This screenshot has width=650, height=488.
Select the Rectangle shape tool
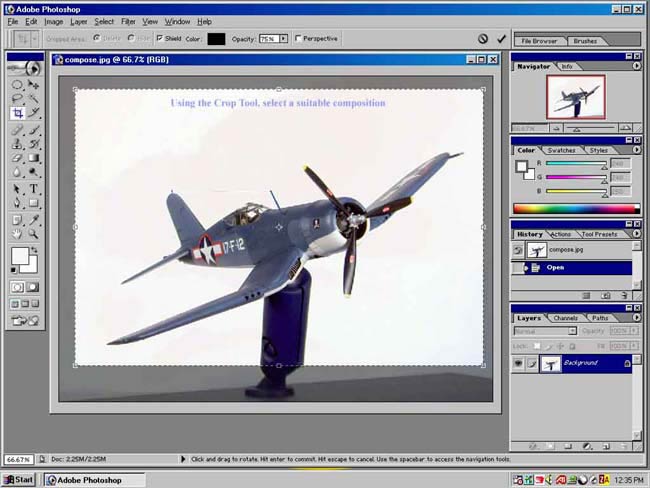(x=33, y=203)
